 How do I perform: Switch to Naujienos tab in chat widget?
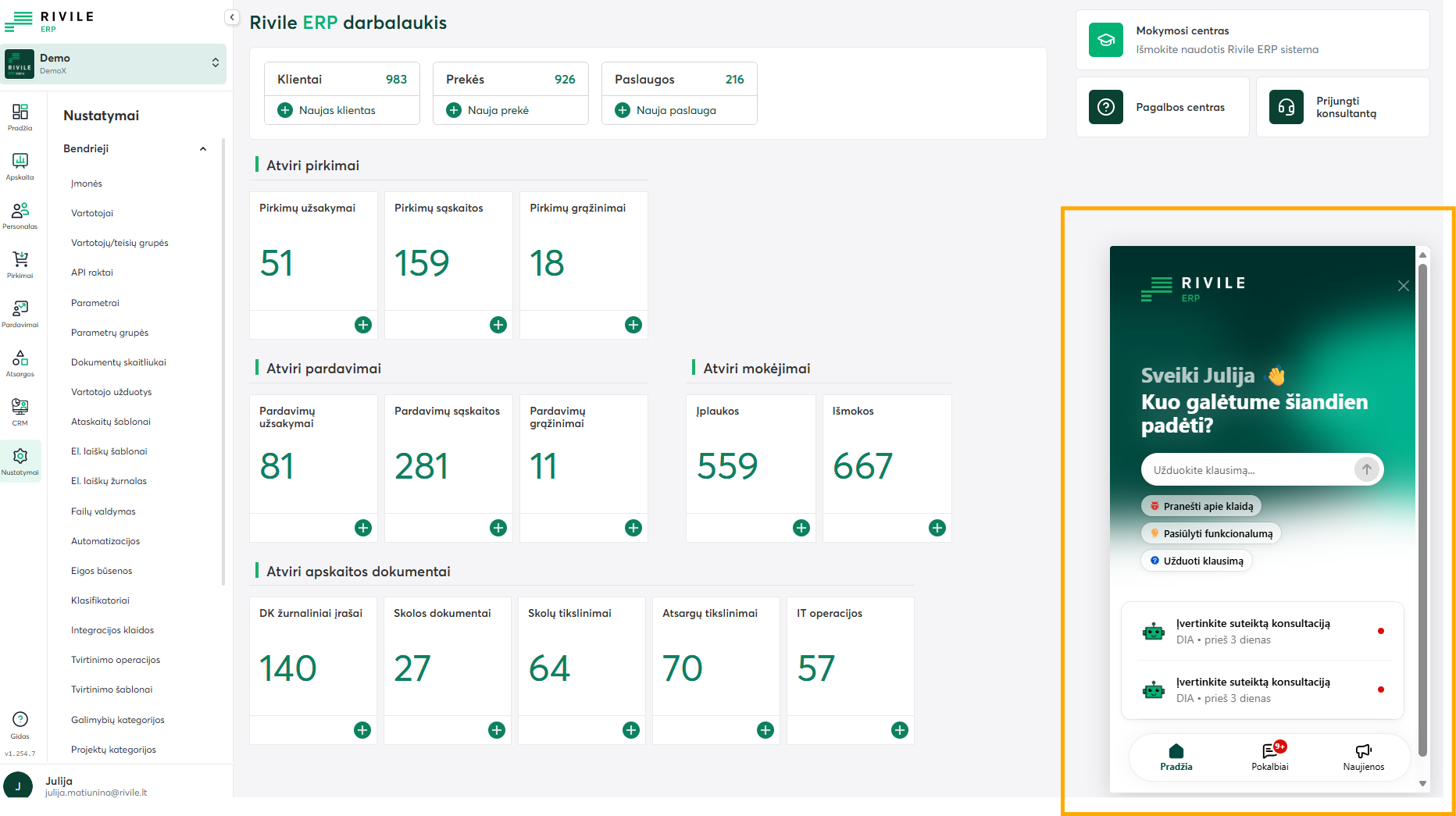[1363, 756]
